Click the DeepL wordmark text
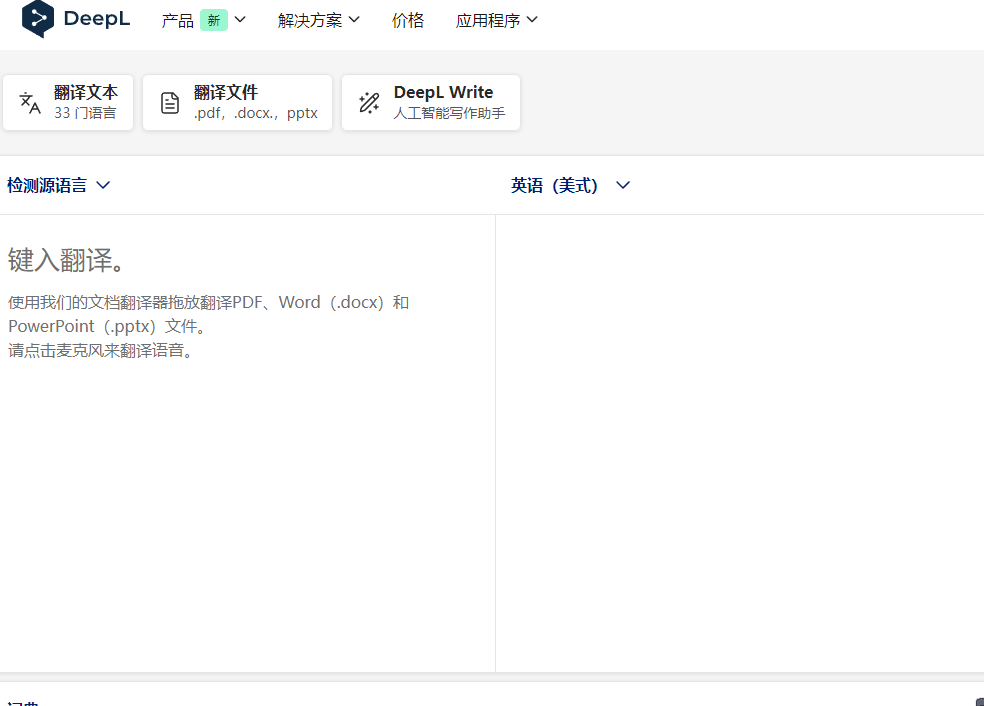The image size is (984, 706). tap(97, 19)
